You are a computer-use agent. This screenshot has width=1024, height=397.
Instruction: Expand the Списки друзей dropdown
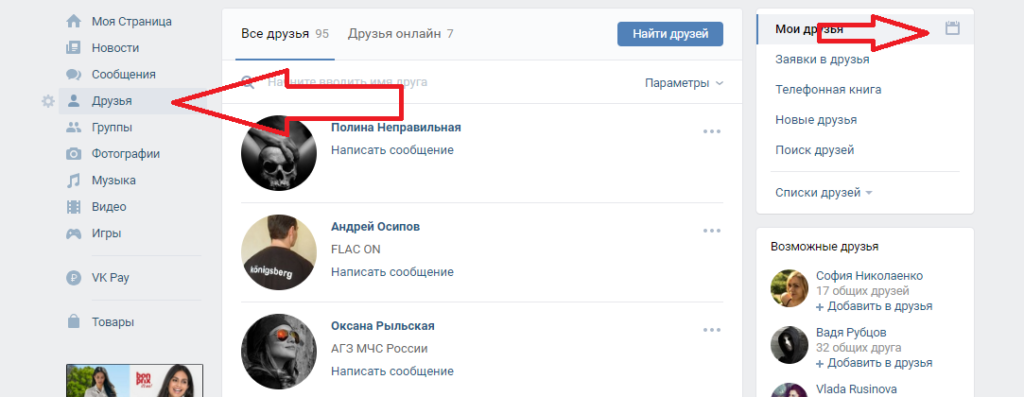tap(824, 193)
